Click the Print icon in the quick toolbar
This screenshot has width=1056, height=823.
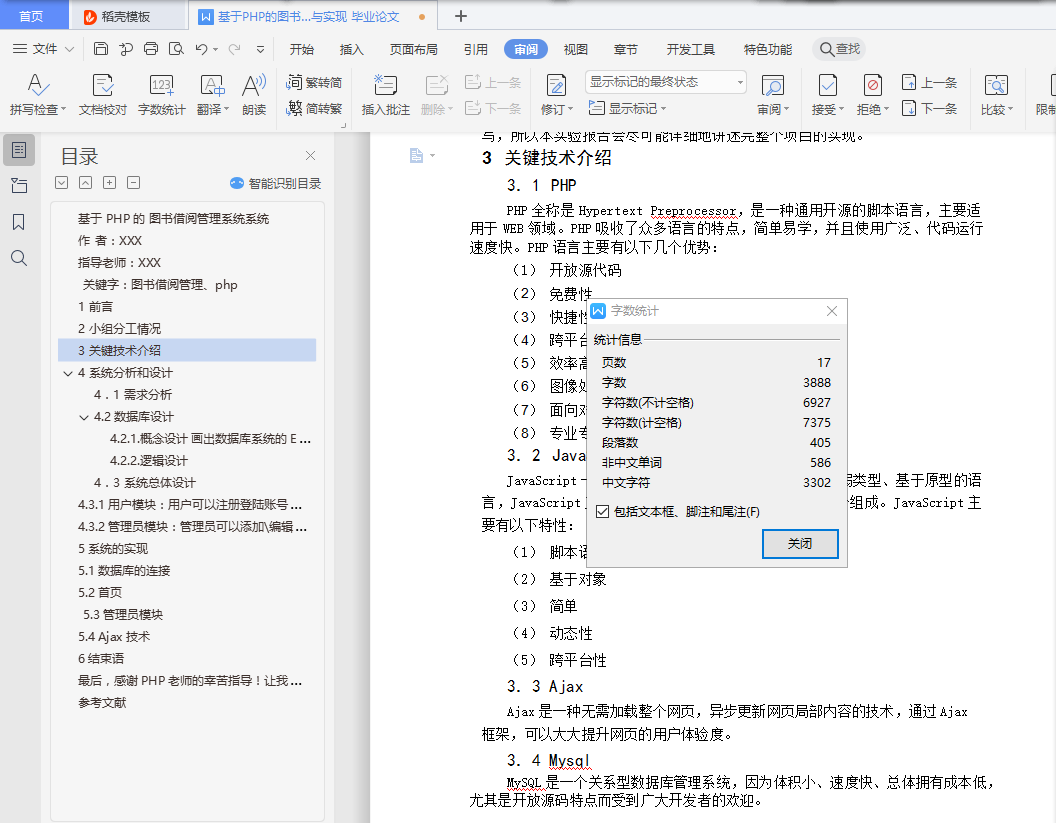[151, 48]
